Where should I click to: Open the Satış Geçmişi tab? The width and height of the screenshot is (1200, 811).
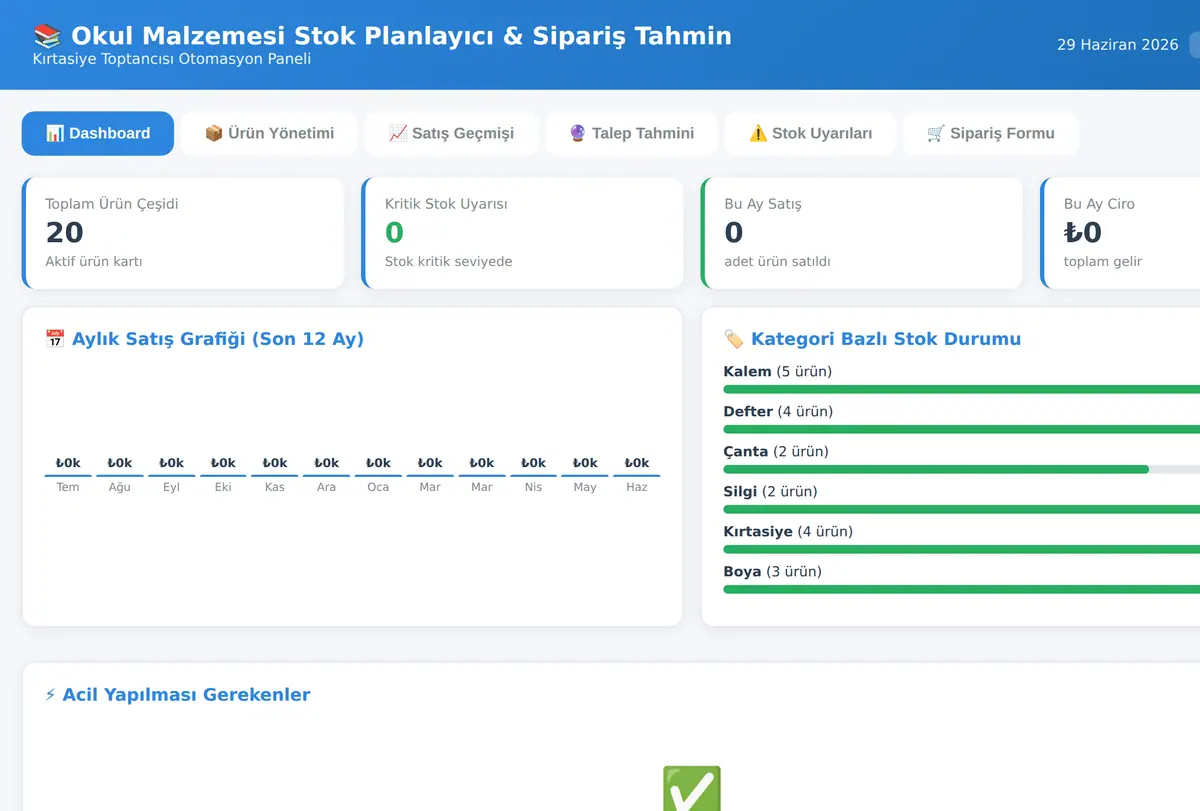[451, 133]
